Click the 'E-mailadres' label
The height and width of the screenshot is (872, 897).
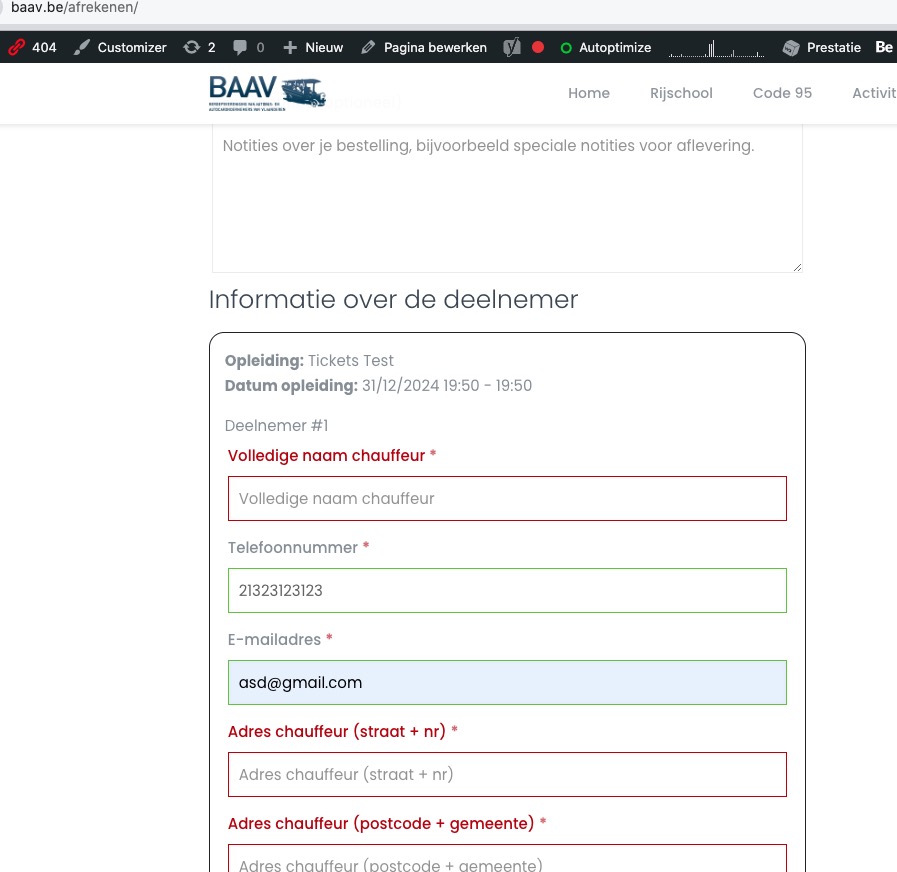[274, 640]
